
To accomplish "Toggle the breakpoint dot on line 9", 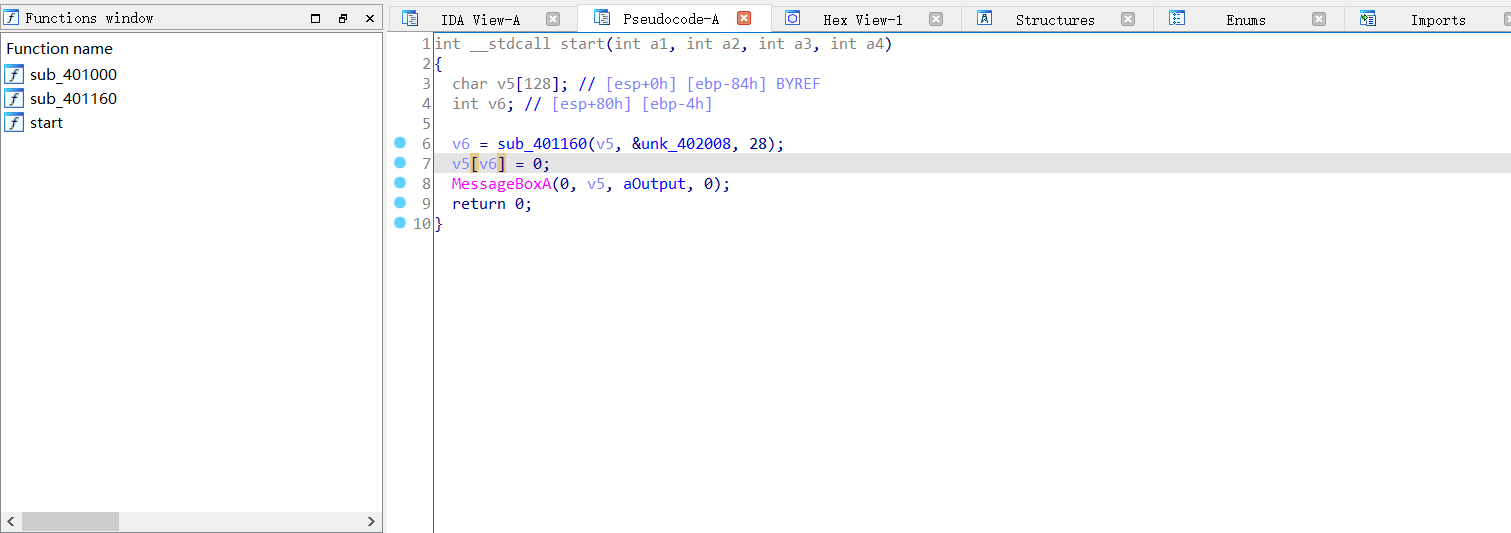I will click(x=400, y=203).
